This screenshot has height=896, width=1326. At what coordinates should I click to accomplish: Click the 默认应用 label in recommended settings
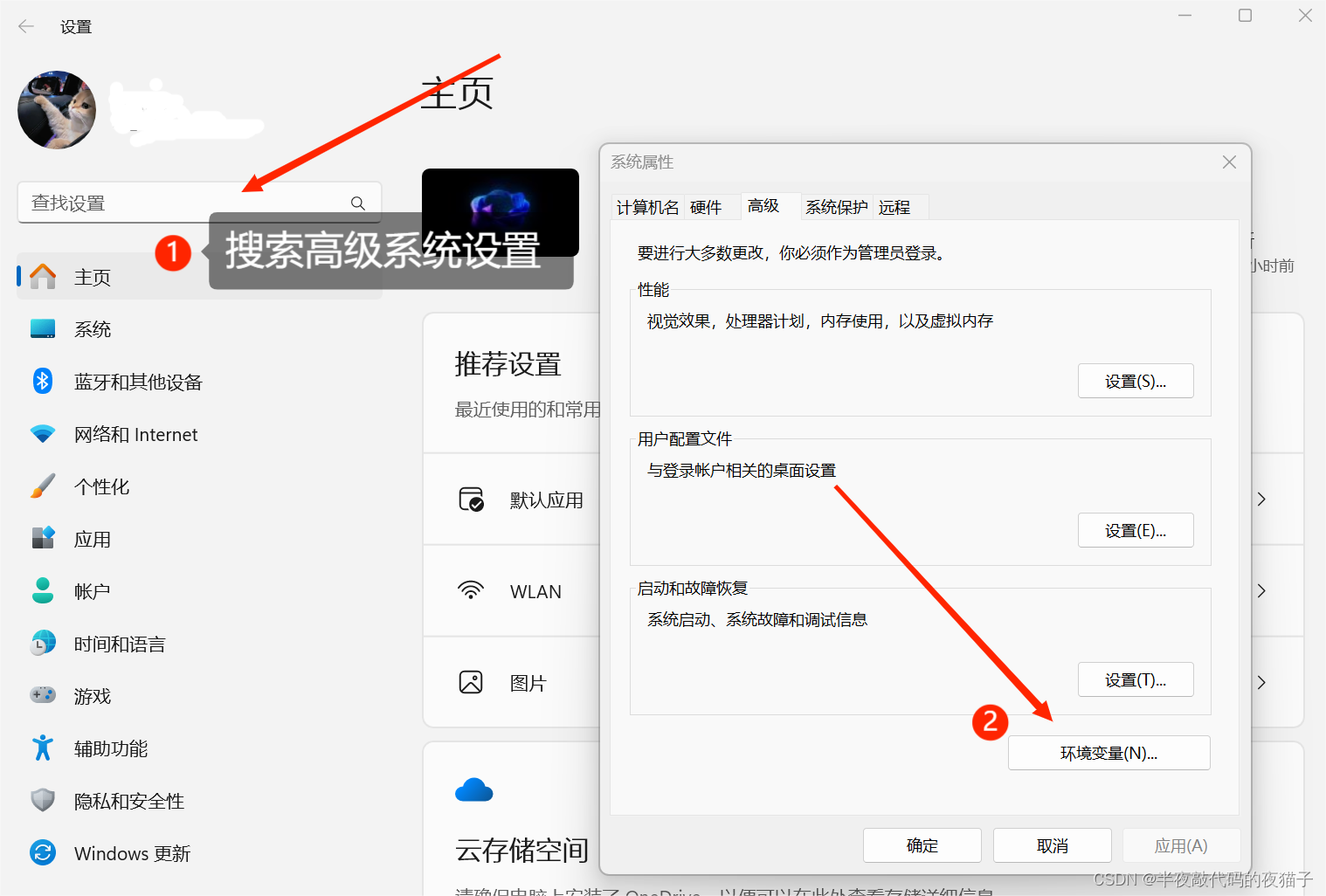pyautogui.click(x=547, y=500)
